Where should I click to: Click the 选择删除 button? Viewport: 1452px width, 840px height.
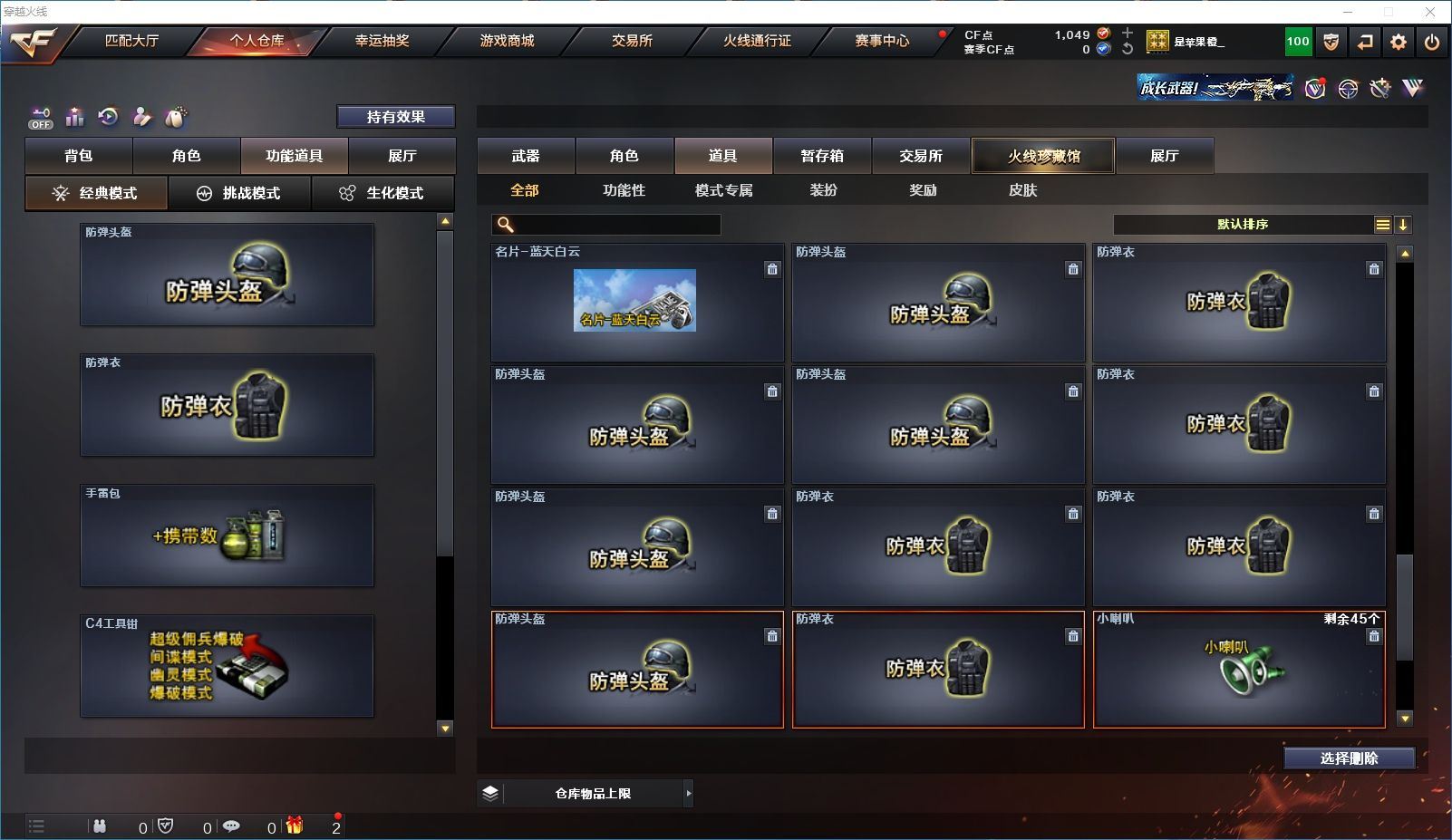[1350, 758]
